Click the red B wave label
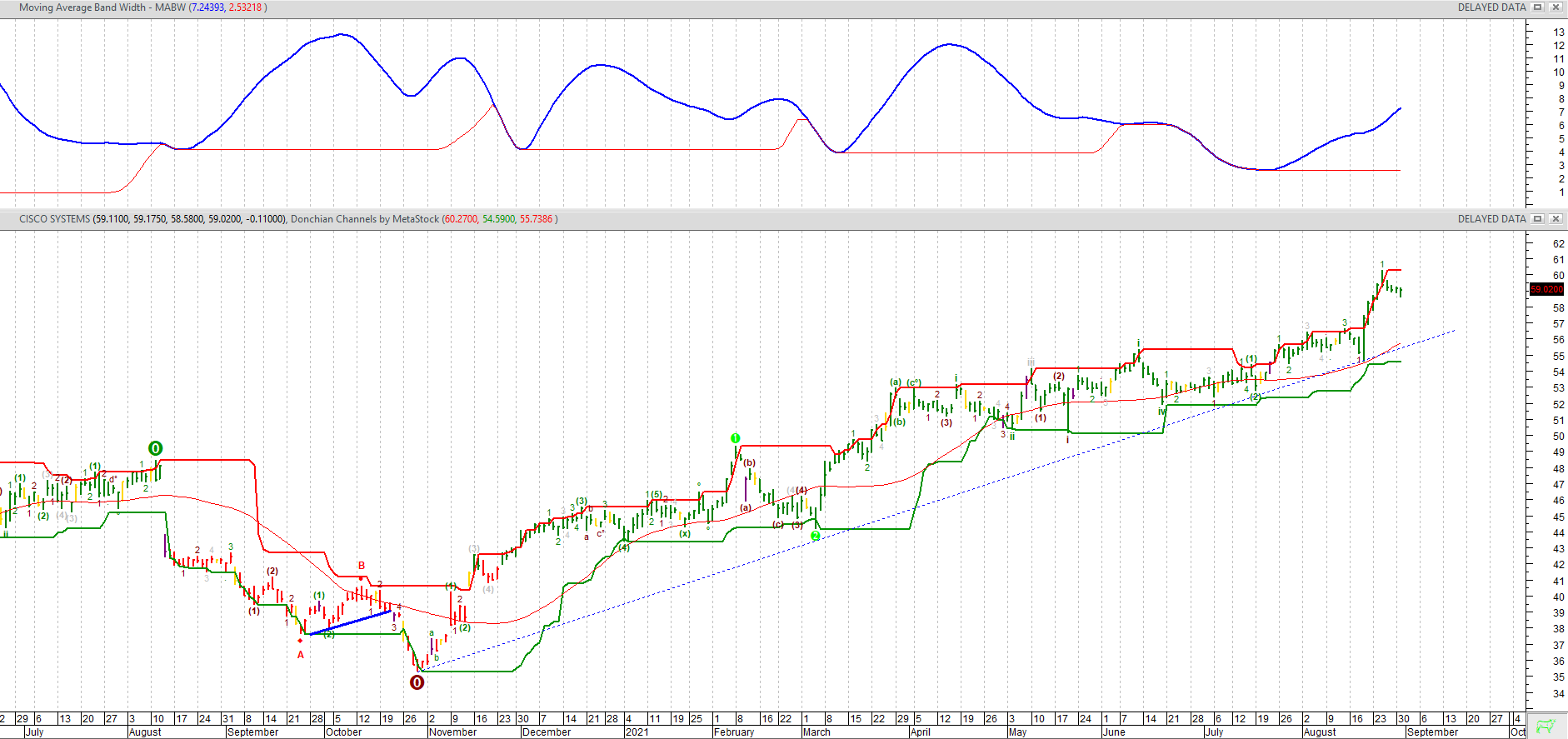The image size is (1568, 739). click(x=362, y=566)
